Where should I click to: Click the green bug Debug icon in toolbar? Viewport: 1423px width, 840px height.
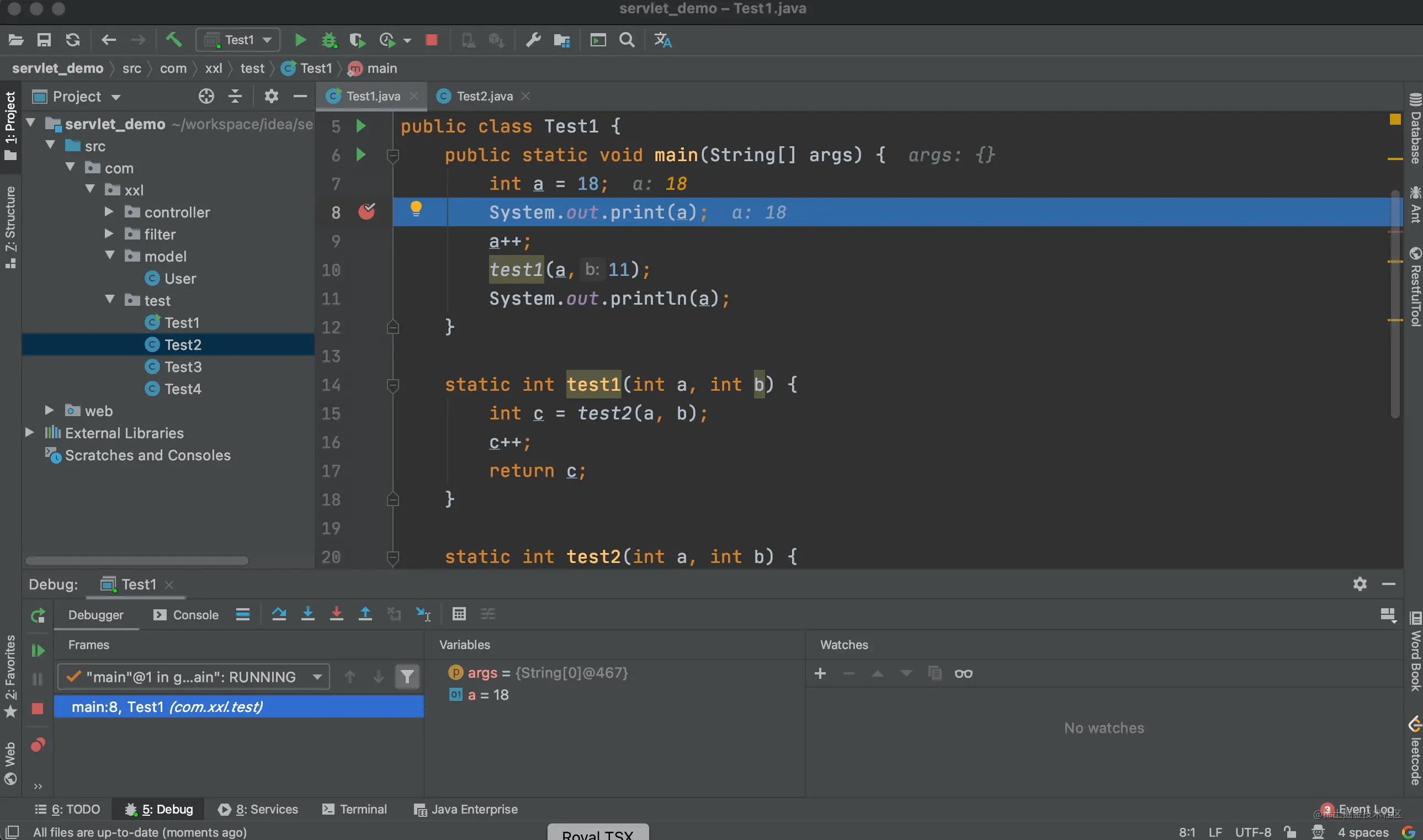pyautogui.click(x=329, y=40)
